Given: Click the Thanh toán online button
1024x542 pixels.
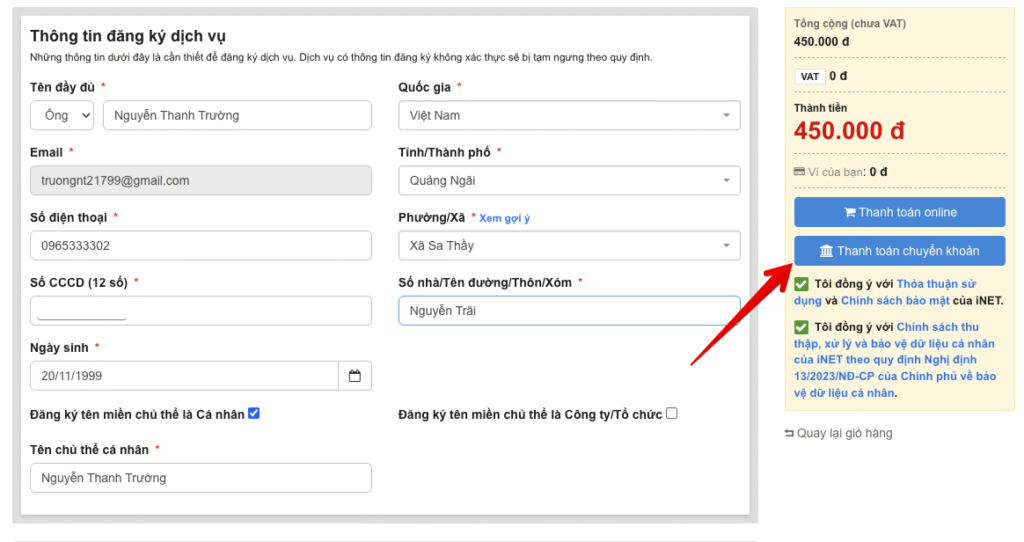Looking at the screenshot, I should pyautogui.click(x=899, y=212).
